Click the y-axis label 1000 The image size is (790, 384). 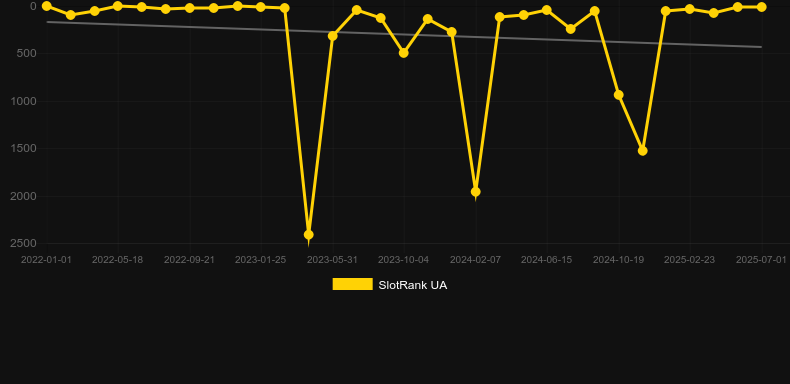(x=24, y=101)
